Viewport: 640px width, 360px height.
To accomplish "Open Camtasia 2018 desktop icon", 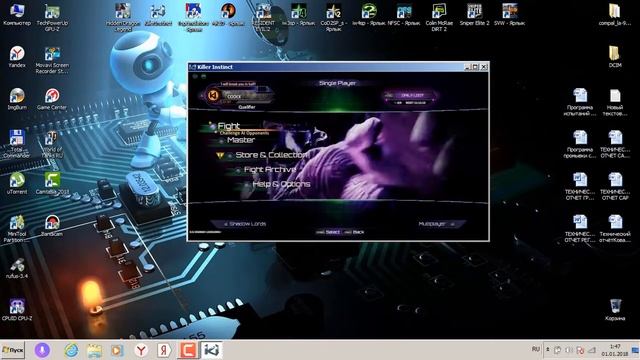I will point(52,183).
